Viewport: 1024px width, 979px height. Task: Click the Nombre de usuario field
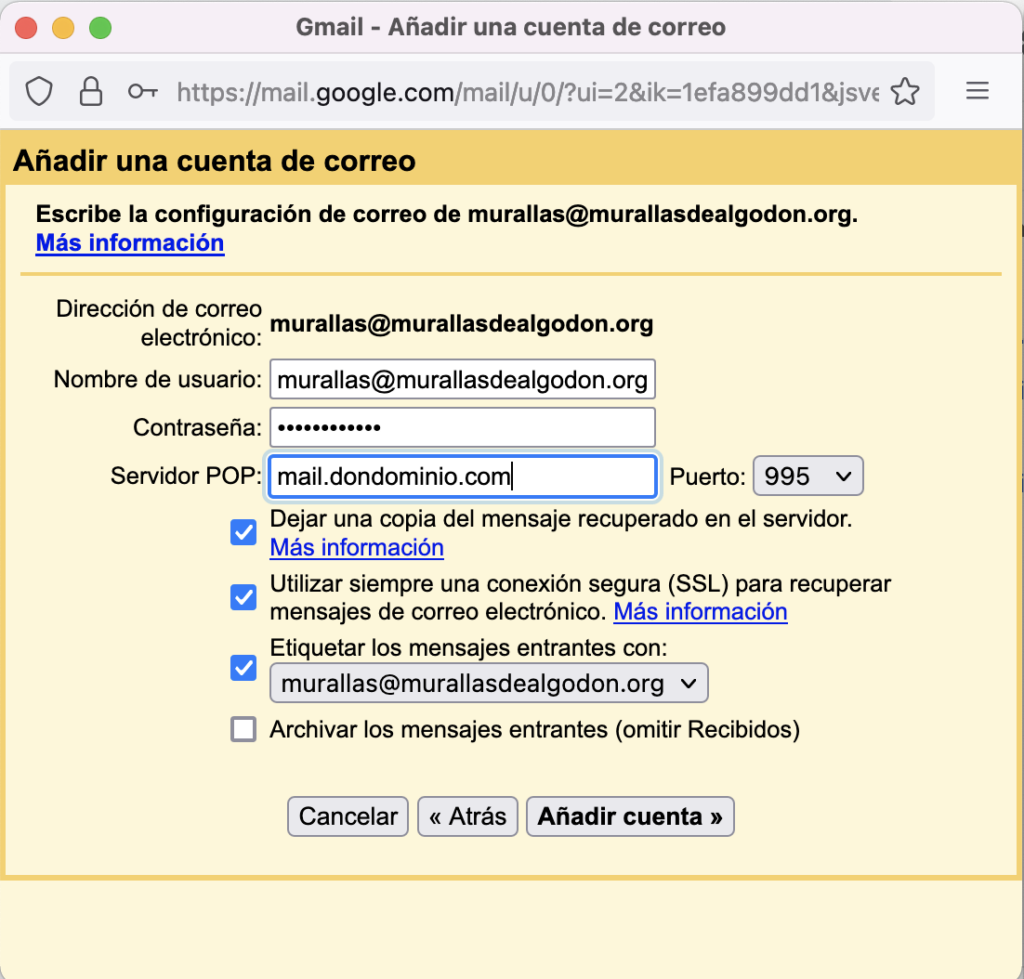click(x=462, y=379)
